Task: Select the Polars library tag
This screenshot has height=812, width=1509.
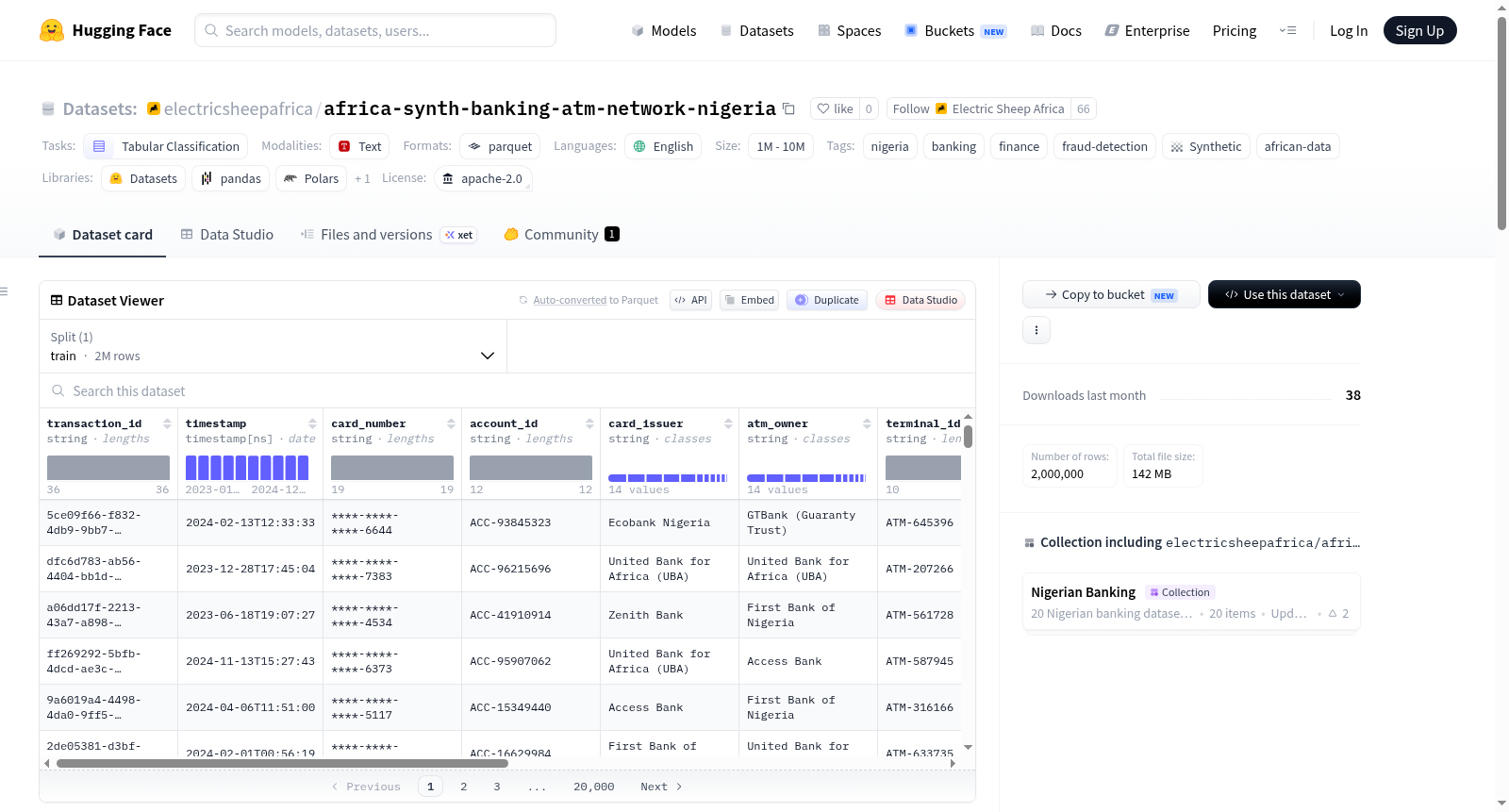Action: click(311, 178)
